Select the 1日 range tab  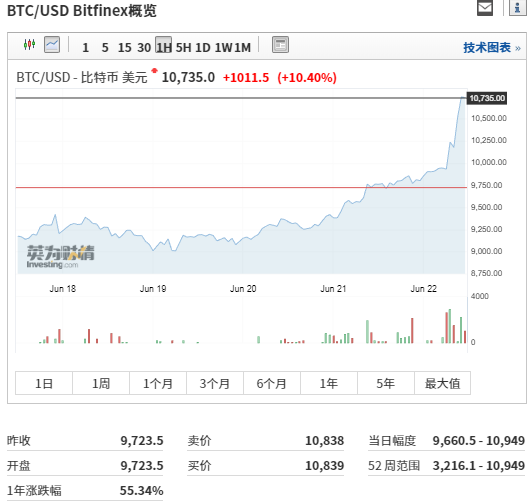44,383
